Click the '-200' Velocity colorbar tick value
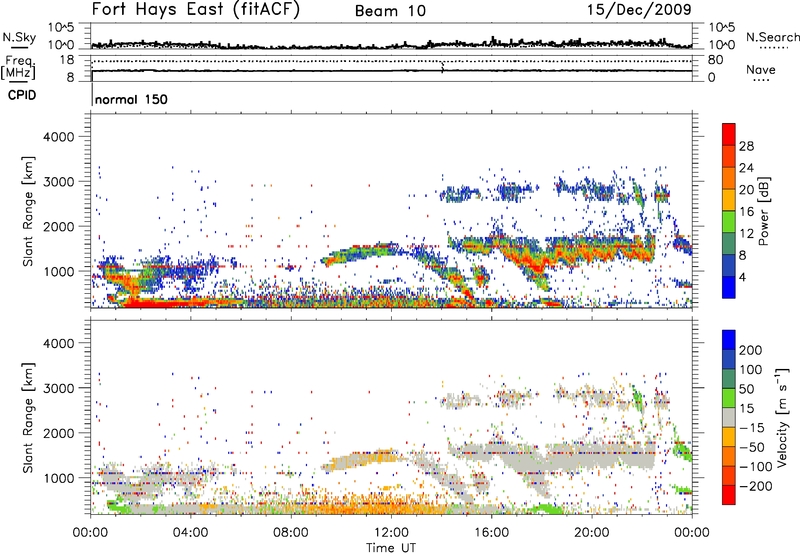The image size is (800, 554). tap(755, 486)
